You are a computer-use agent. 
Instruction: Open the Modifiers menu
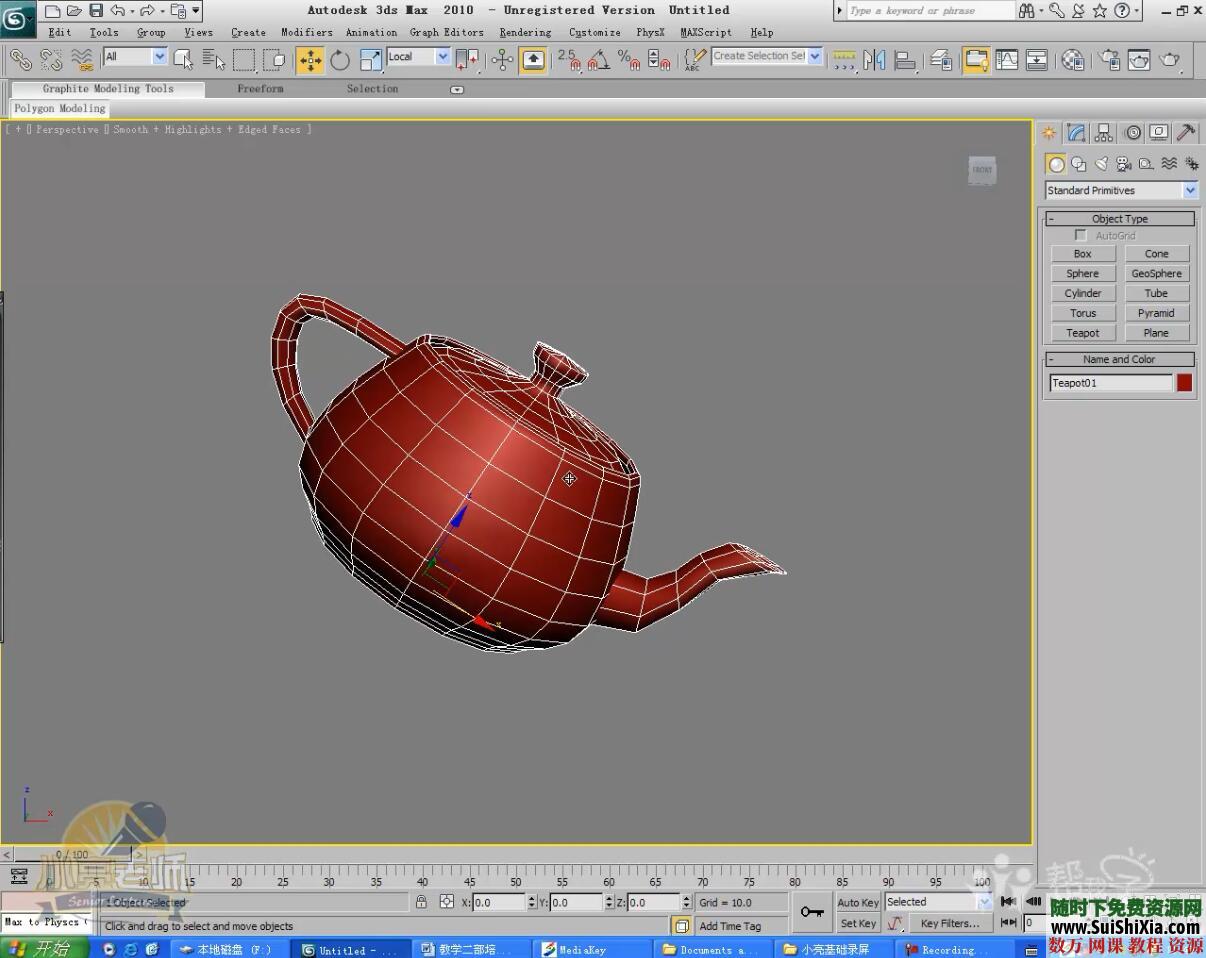pos(306,32)
